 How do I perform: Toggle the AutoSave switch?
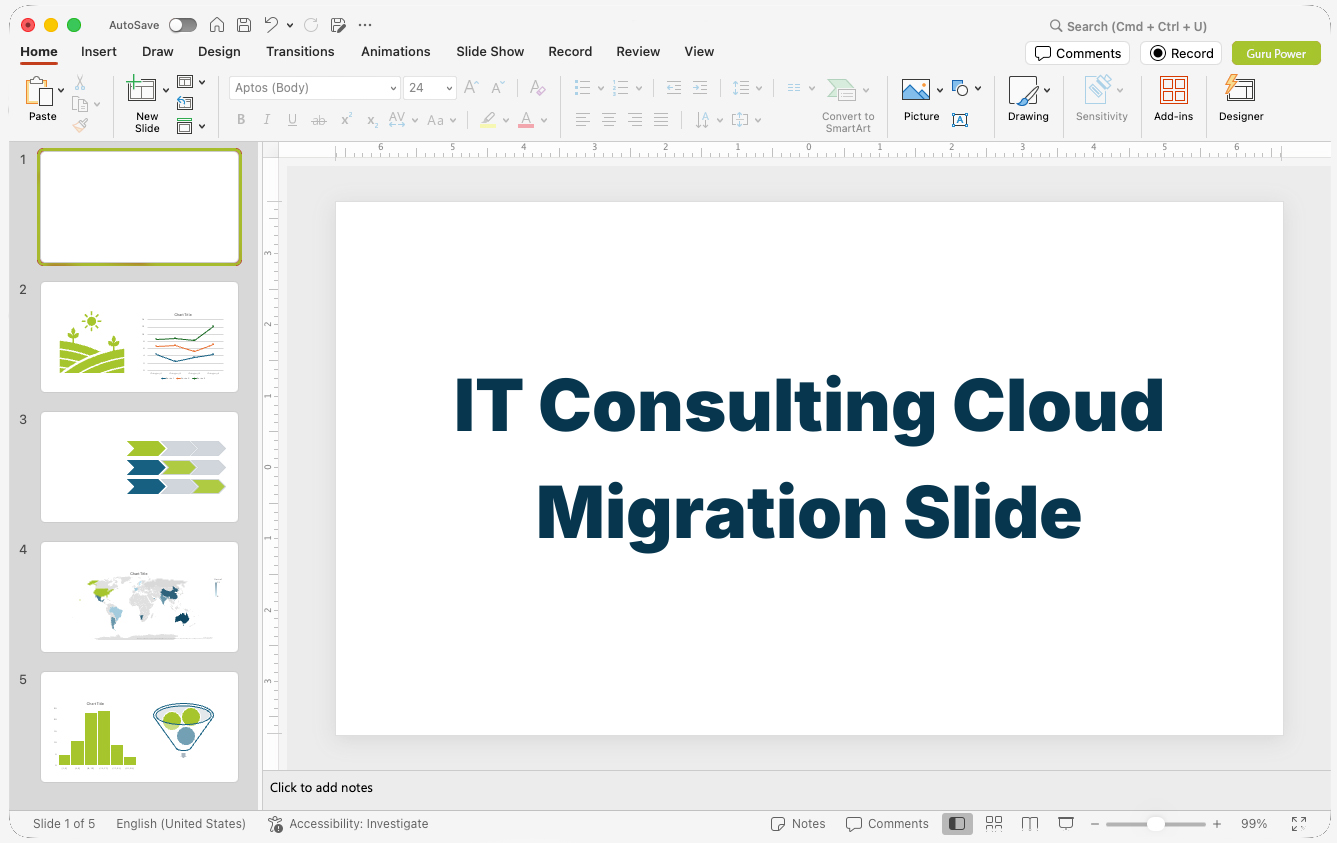pyautogui.click(x=183, y=25)
